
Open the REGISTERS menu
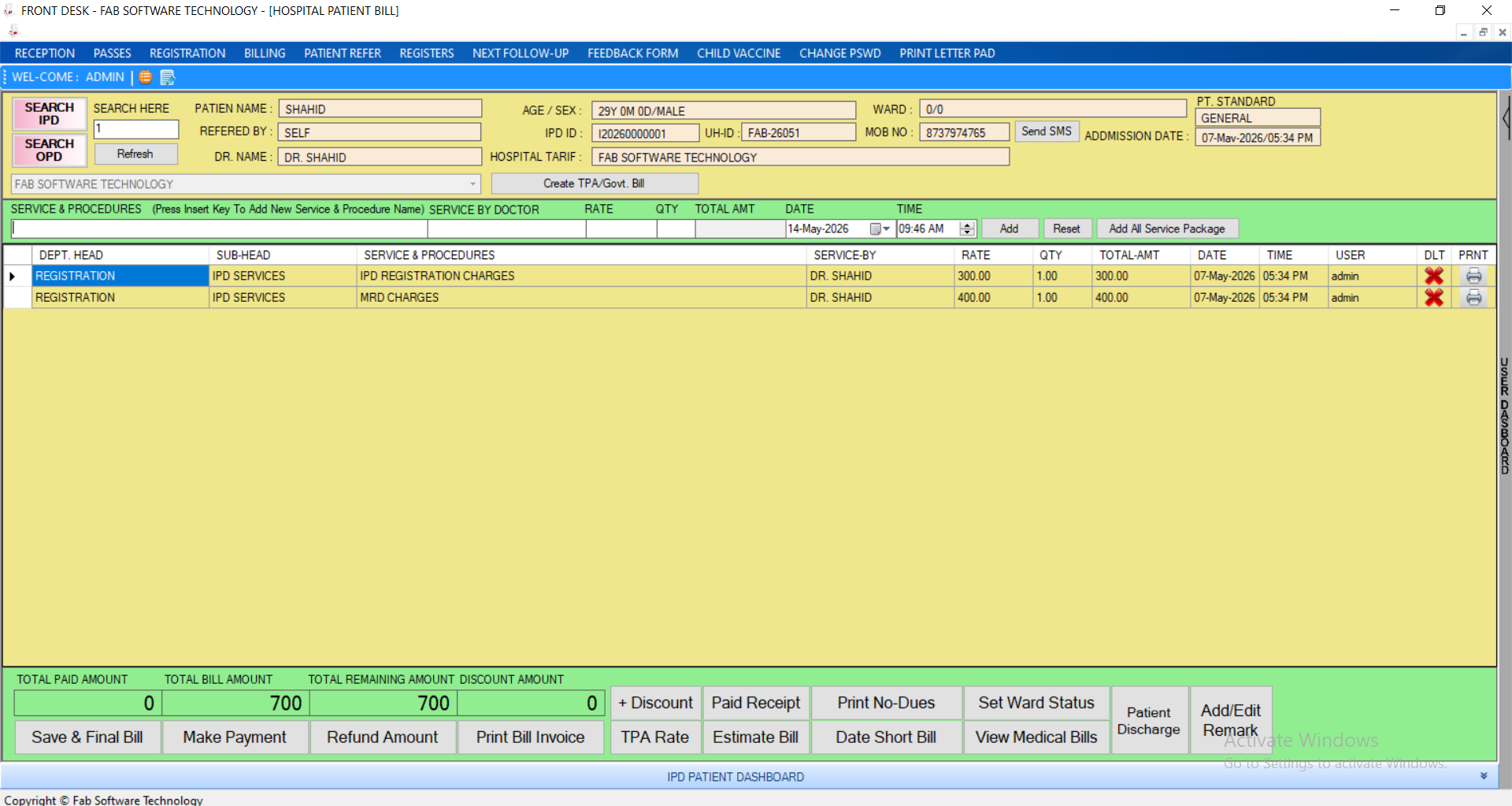point(427,53)
